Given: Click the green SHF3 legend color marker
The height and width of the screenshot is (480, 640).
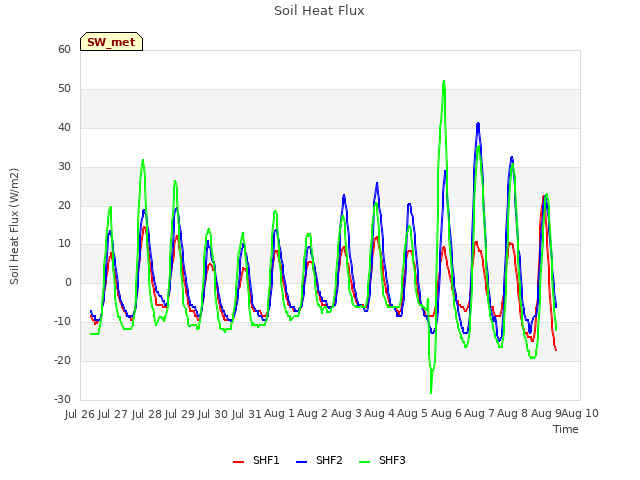Looking at the screenshot, I should [364, 462].
